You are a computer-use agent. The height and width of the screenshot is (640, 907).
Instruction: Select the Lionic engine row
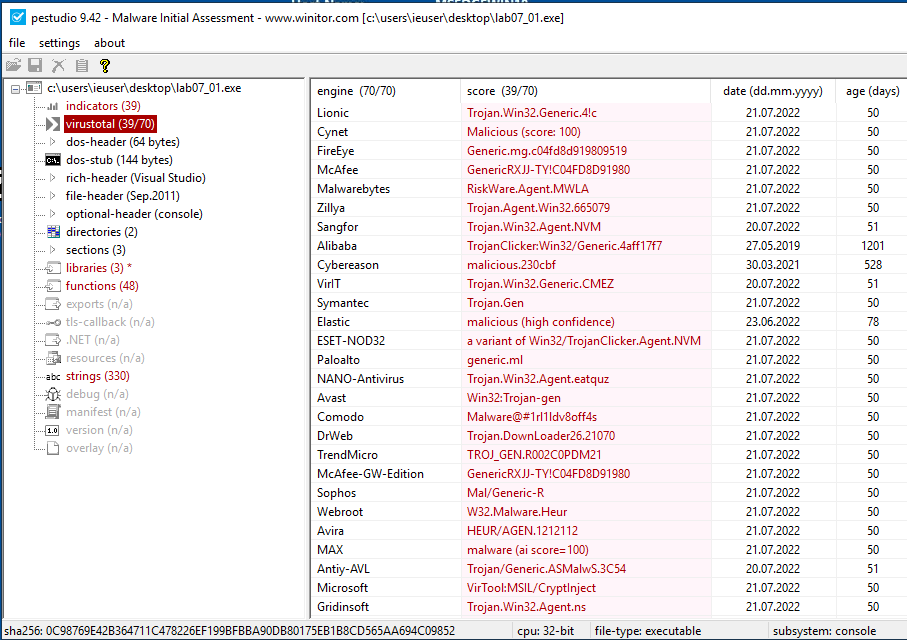609,113
